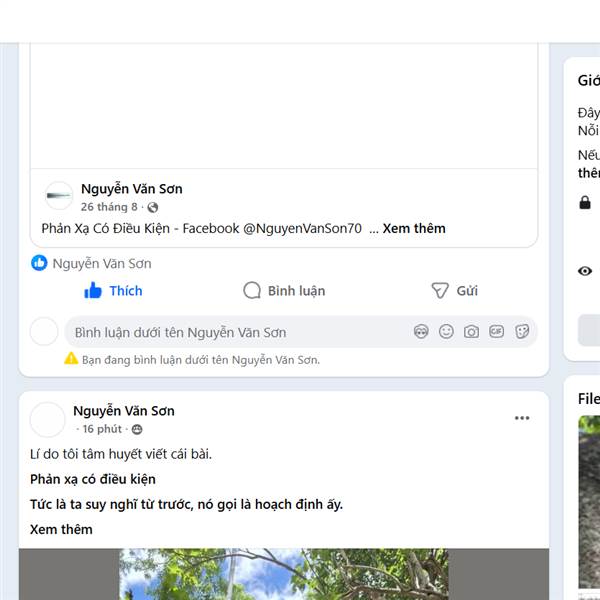
Task: Open the Nguyễn Văn Sơn name on the 16 phút post
Action: point(124,411)
